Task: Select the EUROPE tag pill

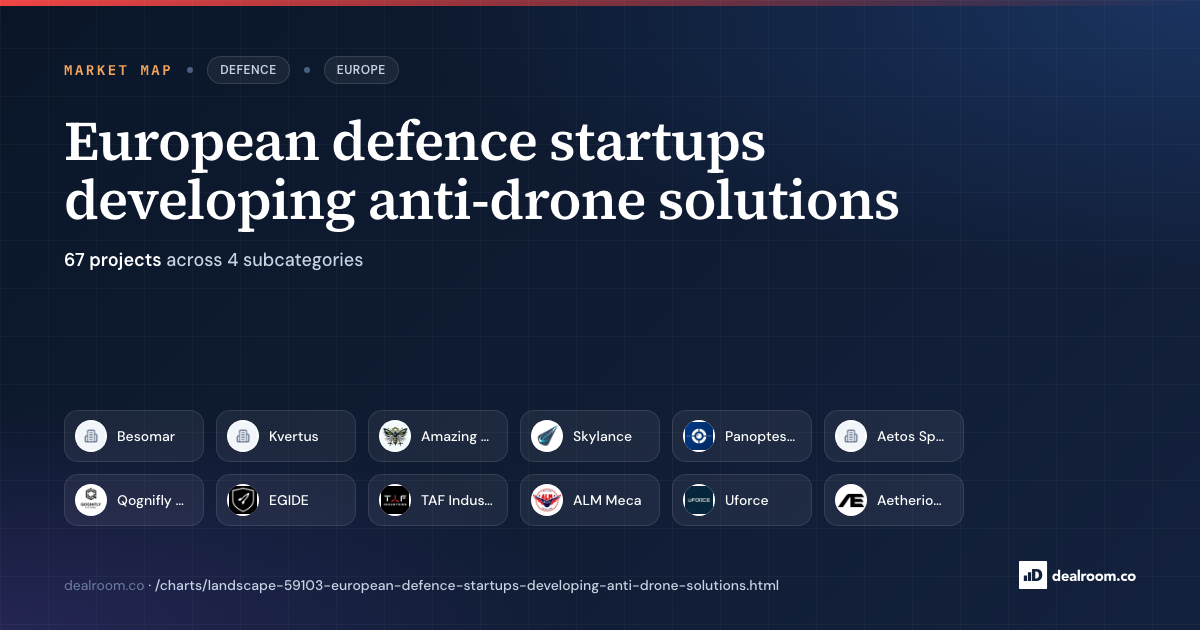Action: point(361,70)
